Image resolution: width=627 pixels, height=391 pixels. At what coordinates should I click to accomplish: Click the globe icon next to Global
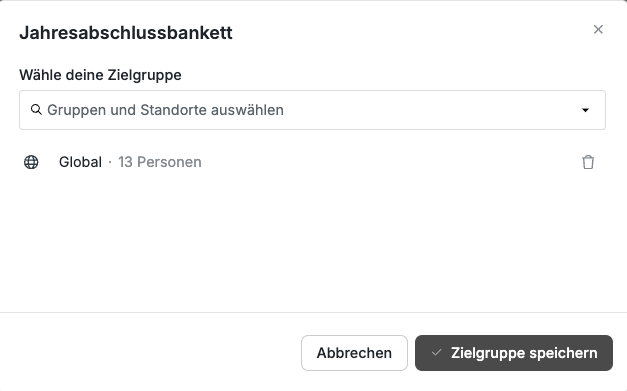click(x=31, y=162)
